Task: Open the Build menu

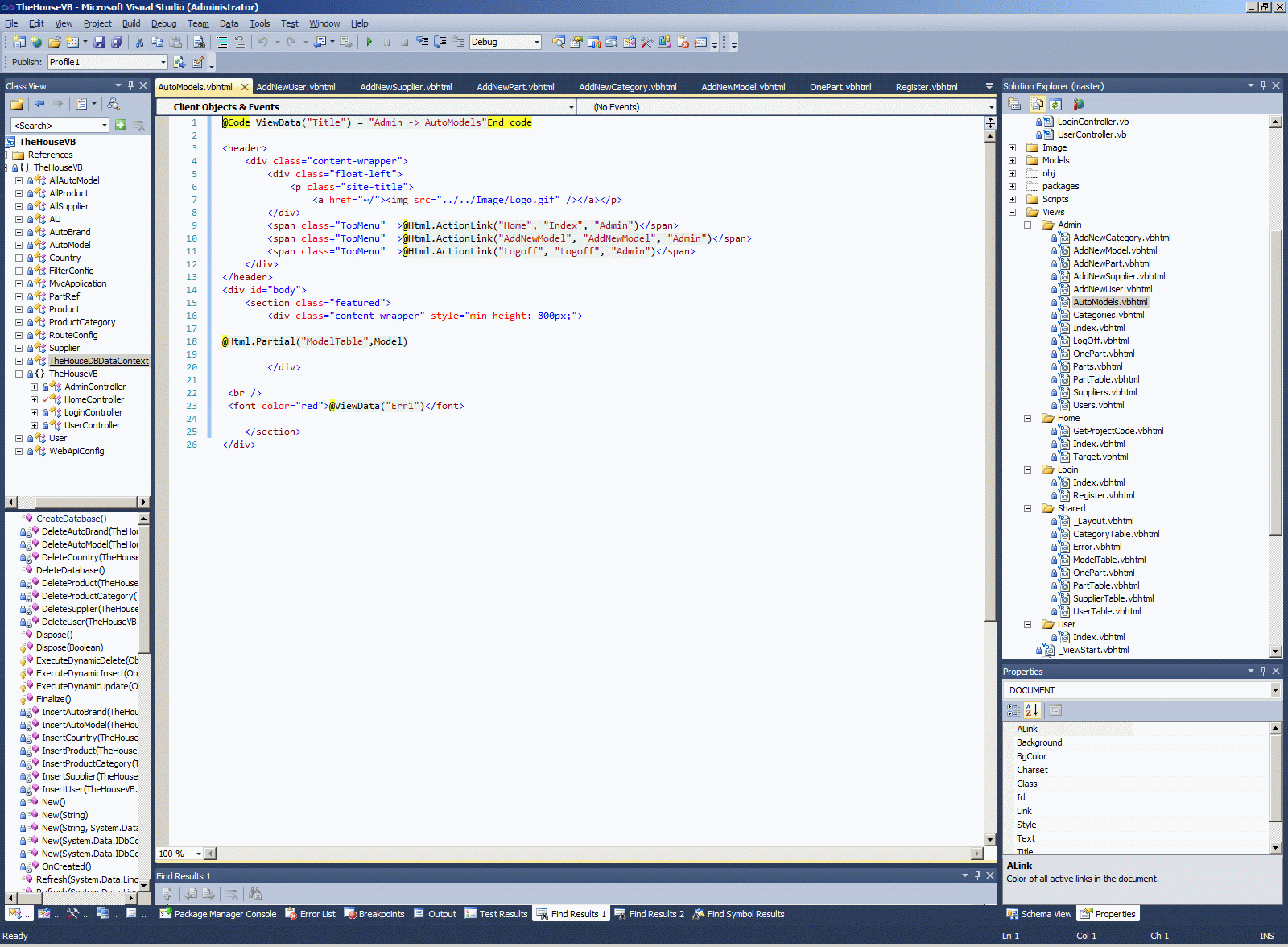Action: pos(131,23)
